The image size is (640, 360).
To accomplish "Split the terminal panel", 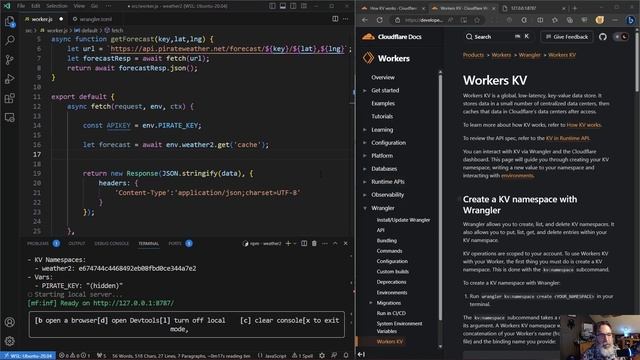I will point(304,243).
